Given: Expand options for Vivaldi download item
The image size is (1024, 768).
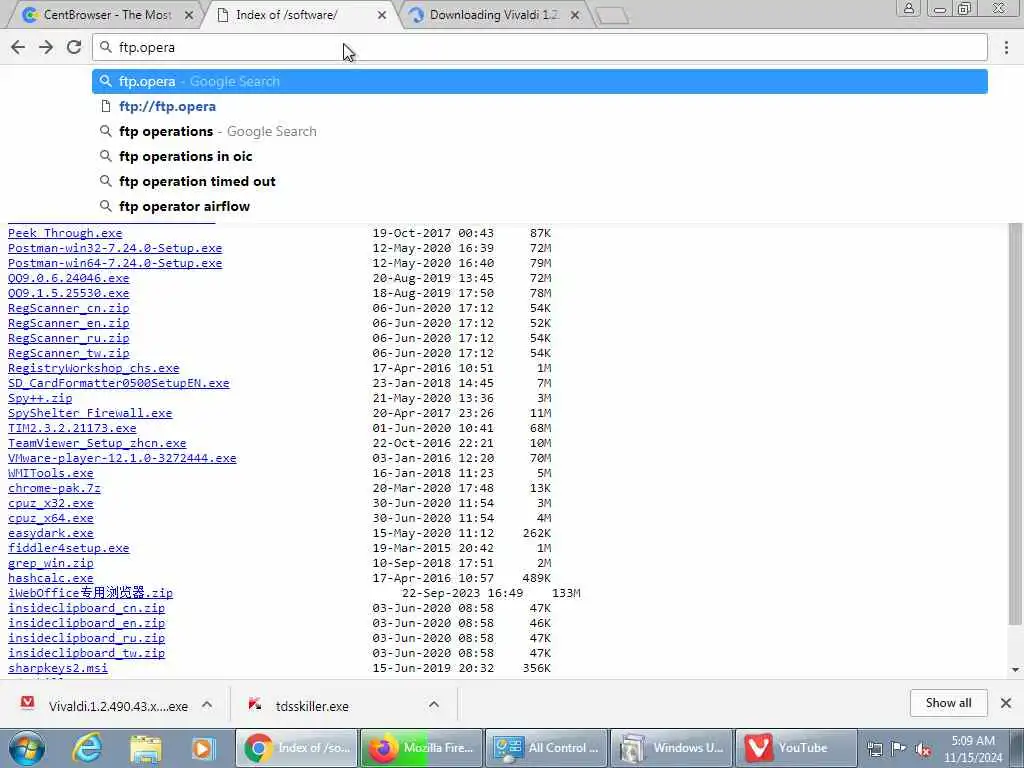Looking at the screenshot, I should 207,705.
